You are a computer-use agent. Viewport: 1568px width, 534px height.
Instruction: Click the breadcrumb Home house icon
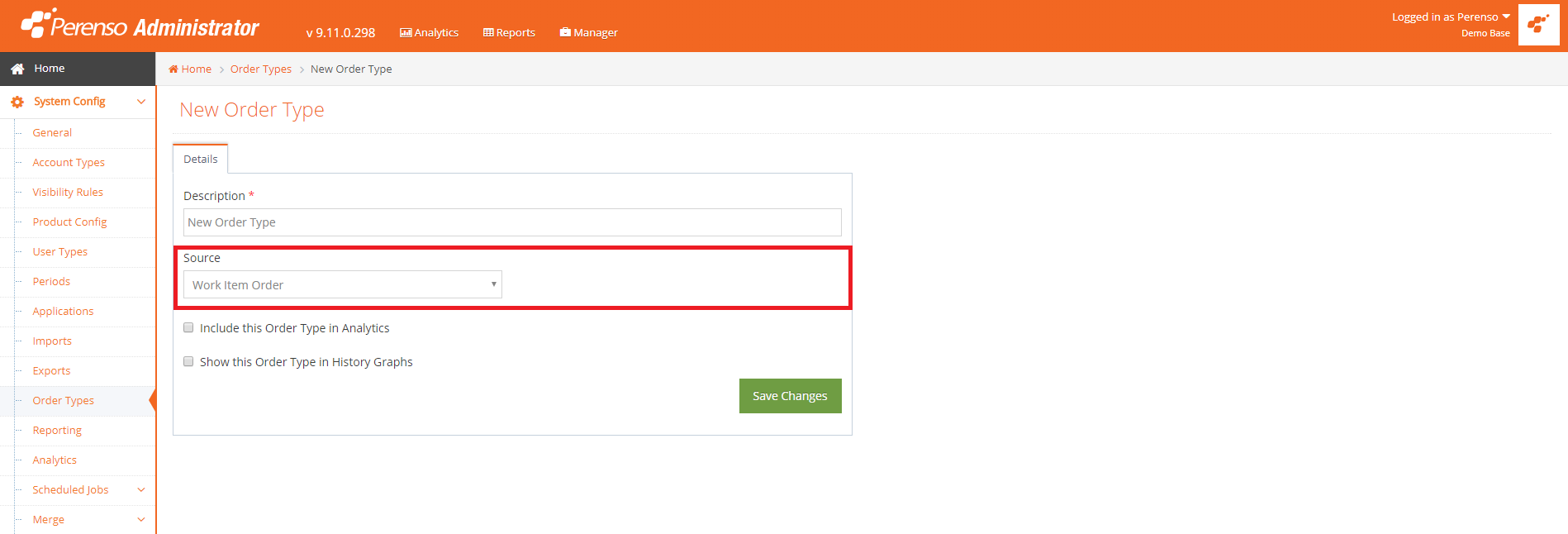tap(173, 69)
